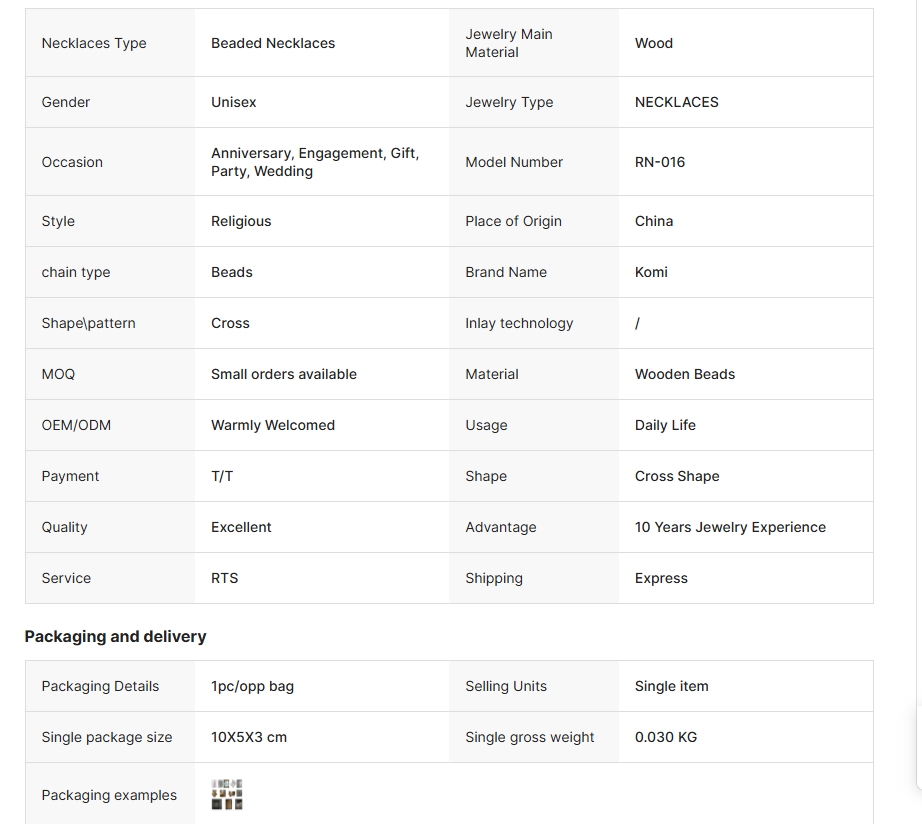Open the Packaging examples thumbnail image
922x824 pixels.
[227, 794]
